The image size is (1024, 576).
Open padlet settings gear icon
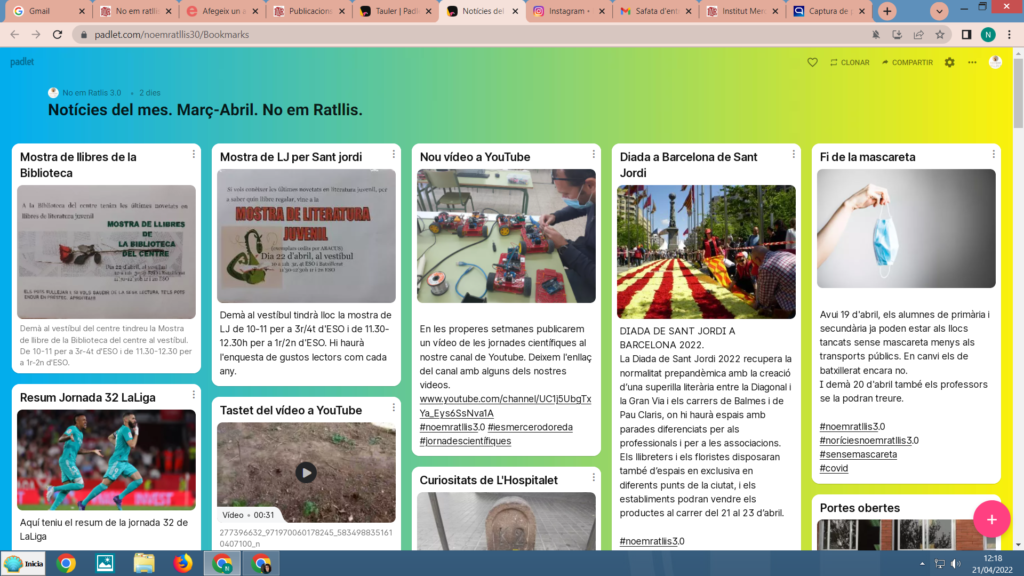tap(949, 62)
